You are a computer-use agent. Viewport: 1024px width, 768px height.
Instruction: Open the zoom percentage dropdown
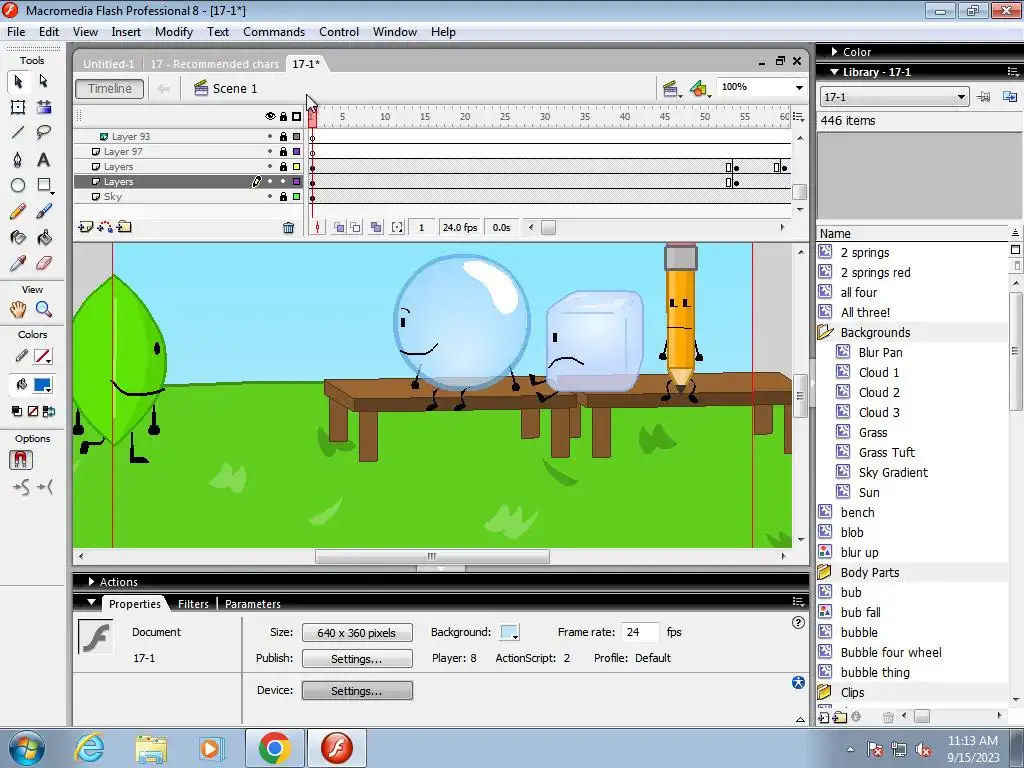coord(799,88)
